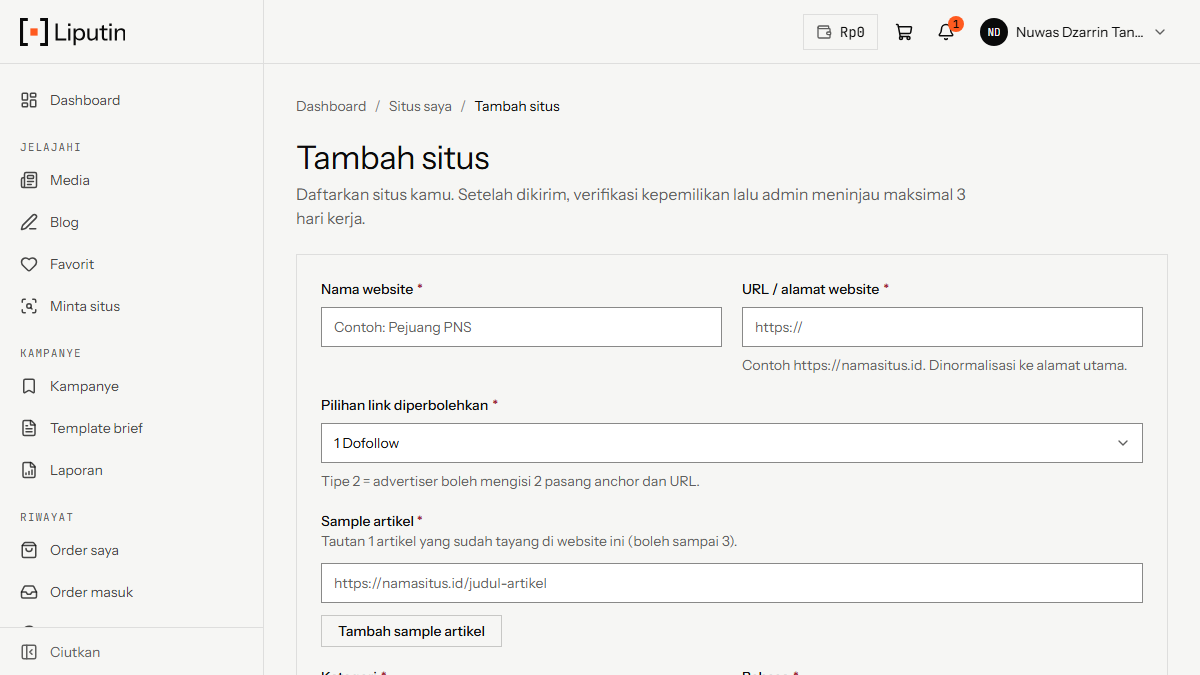Click the RIWAYAT section header
The height and width of the screenshot is (675, 1200).
pyautogui.click(x=47, y=517)
